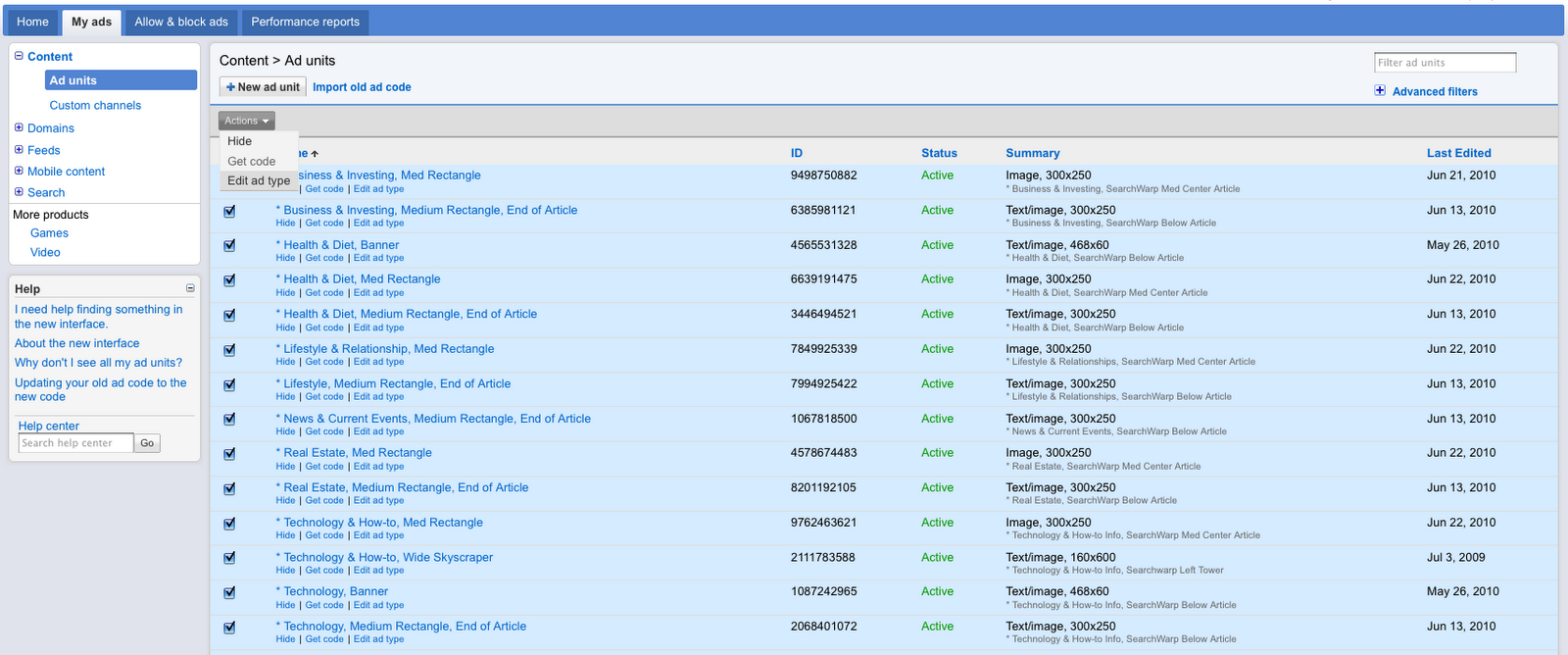Open the Advanced filters link
Image resolution: width=1568 pixels, height=655 pixels.
coord(1435,91)
